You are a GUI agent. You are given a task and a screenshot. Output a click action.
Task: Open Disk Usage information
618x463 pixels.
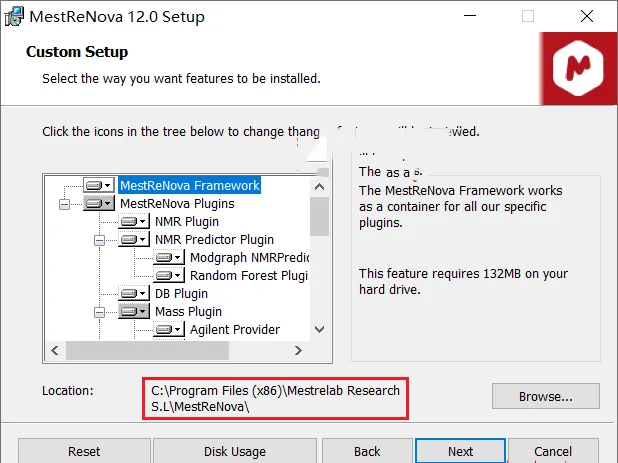(x=235, y=451)
